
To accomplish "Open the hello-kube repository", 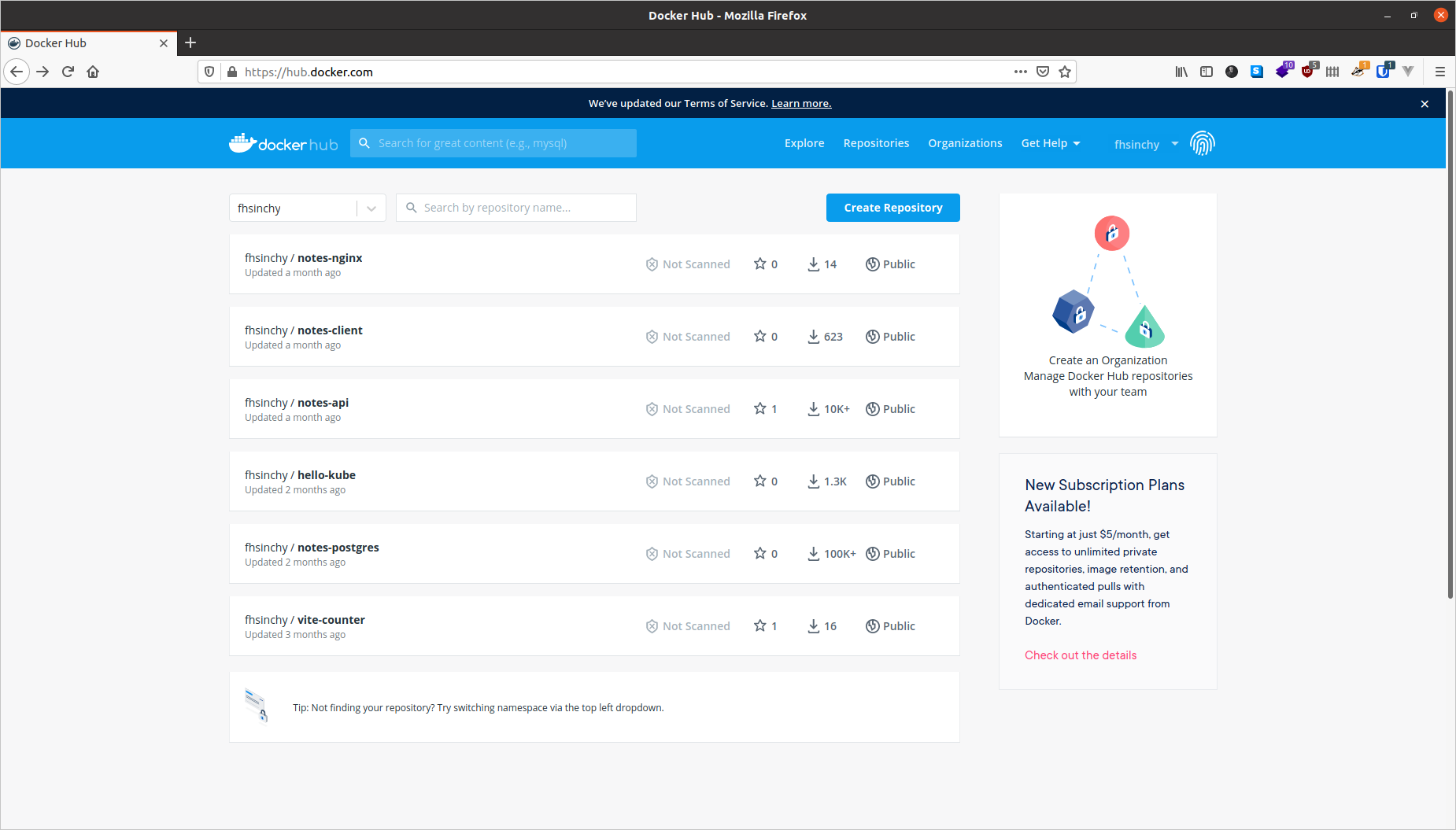I will (326, 475).
